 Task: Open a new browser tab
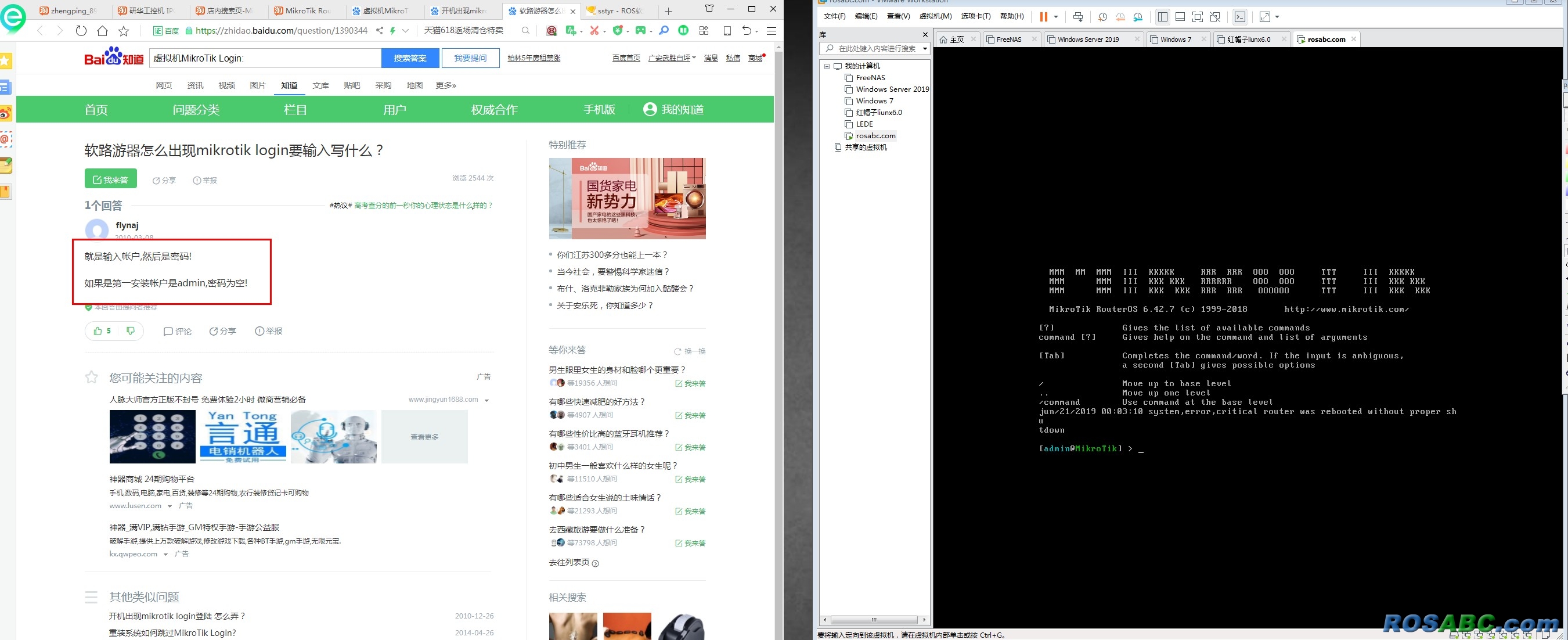pos(668,11)
